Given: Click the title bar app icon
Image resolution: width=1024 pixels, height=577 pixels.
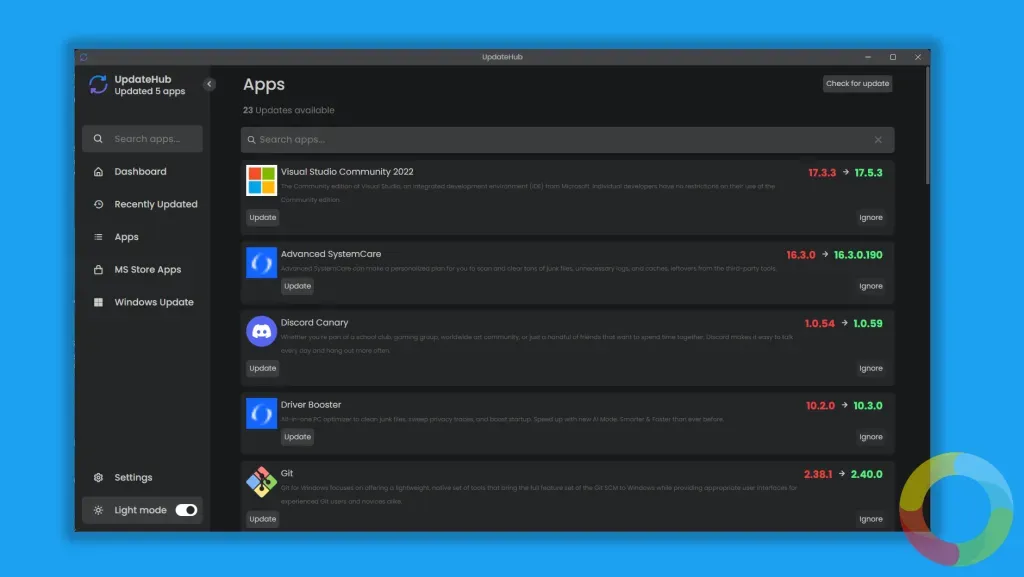Looking at the screenshot, I should [84, 57].
